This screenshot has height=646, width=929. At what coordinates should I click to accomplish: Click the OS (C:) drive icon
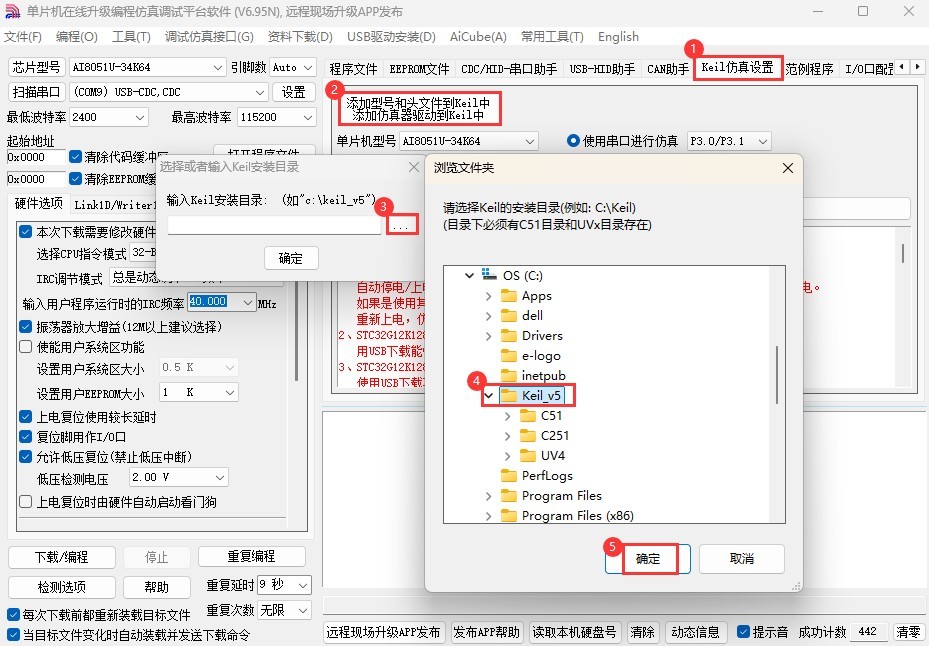click(489, 274)
